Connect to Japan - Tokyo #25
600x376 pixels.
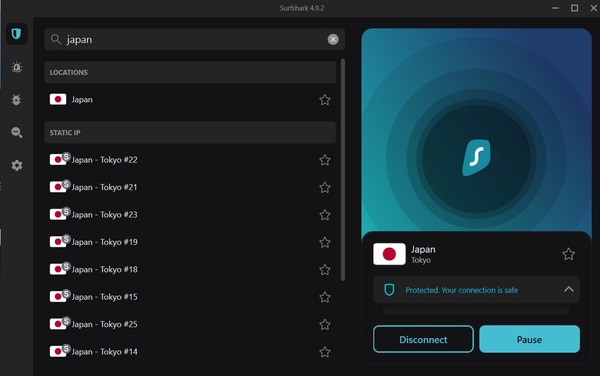190,325
